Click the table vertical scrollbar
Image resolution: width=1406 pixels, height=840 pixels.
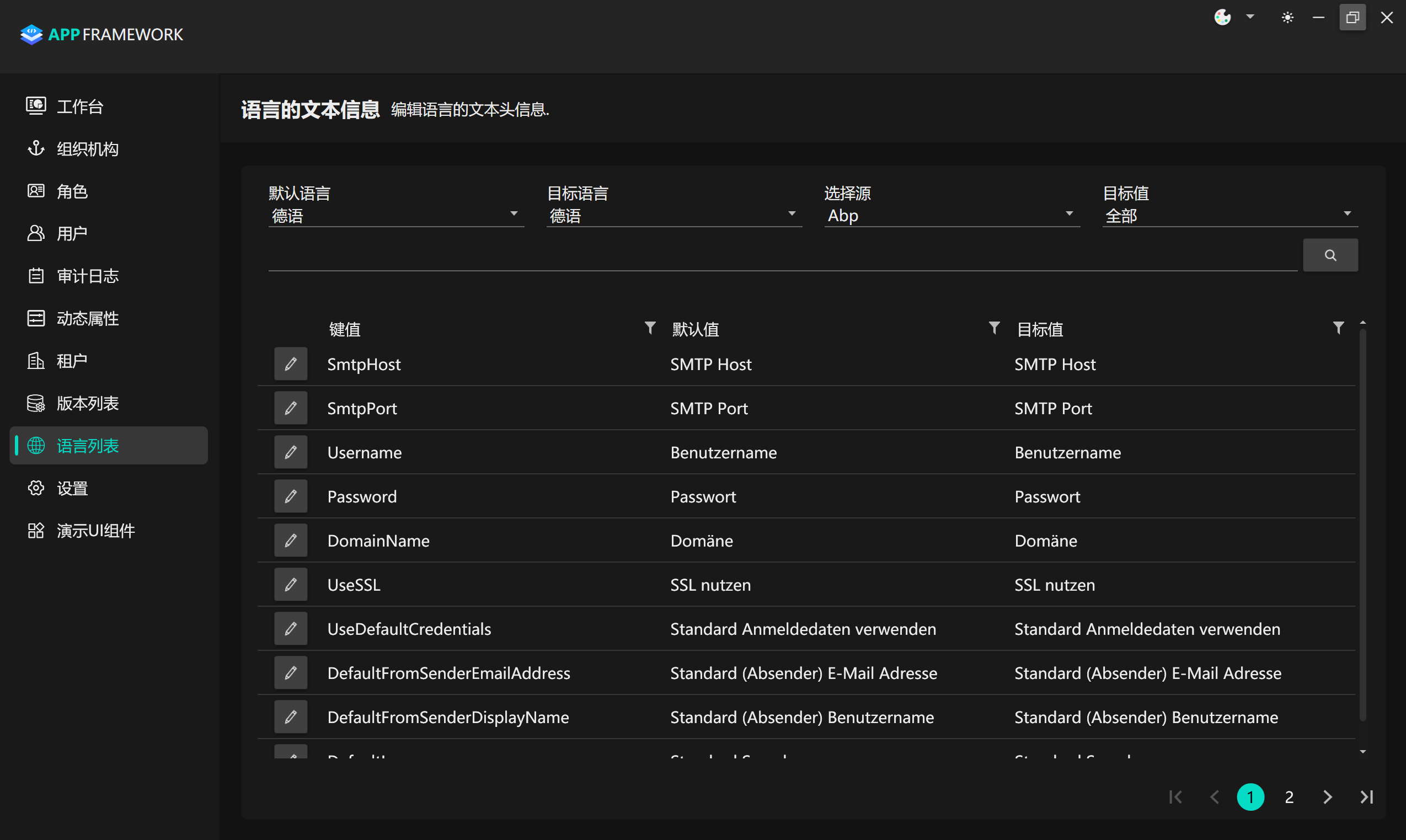coord(1362,526)
